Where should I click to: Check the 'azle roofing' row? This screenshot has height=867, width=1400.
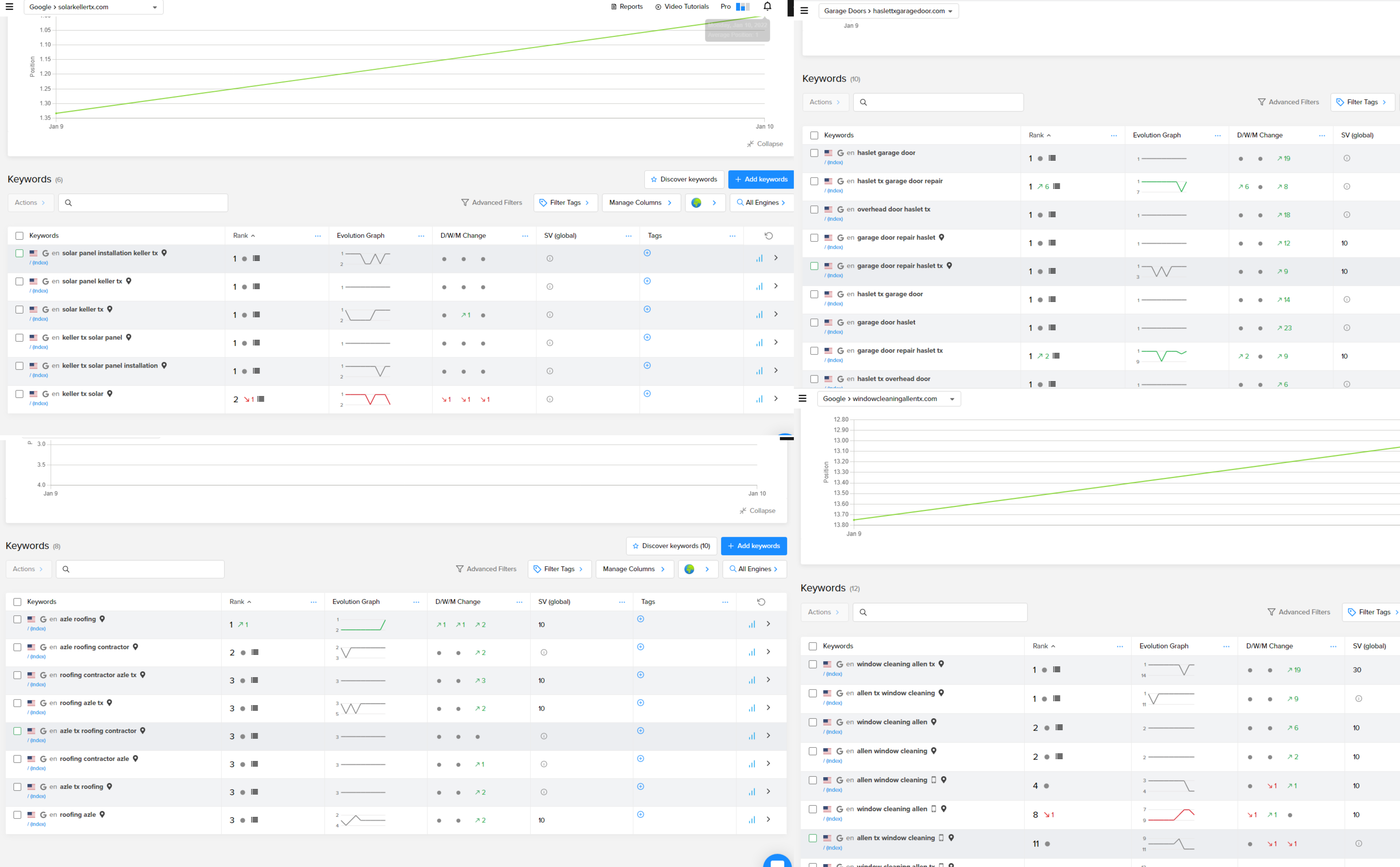tap(17, 619)
